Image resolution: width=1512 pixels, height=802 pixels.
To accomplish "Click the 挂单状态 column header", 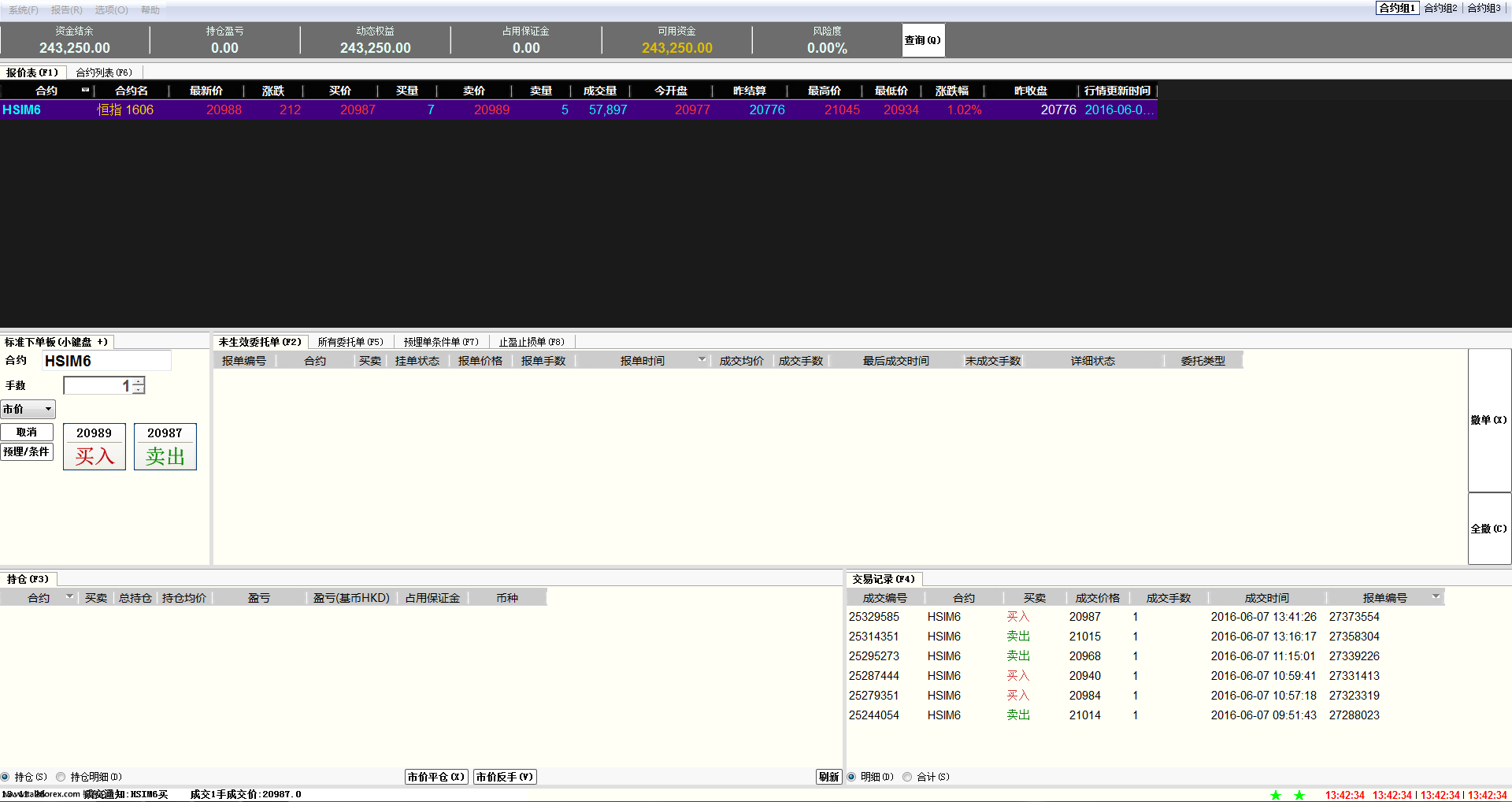I will 417,361.
